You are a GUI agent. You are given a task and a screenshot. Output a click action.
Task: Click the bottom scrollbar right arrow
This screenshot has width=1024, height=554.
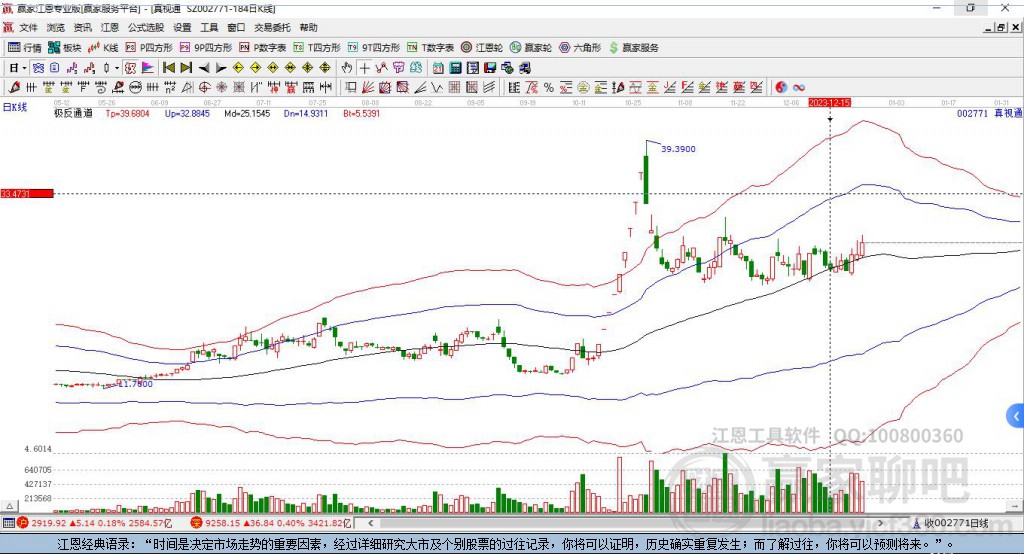[880, 523]
